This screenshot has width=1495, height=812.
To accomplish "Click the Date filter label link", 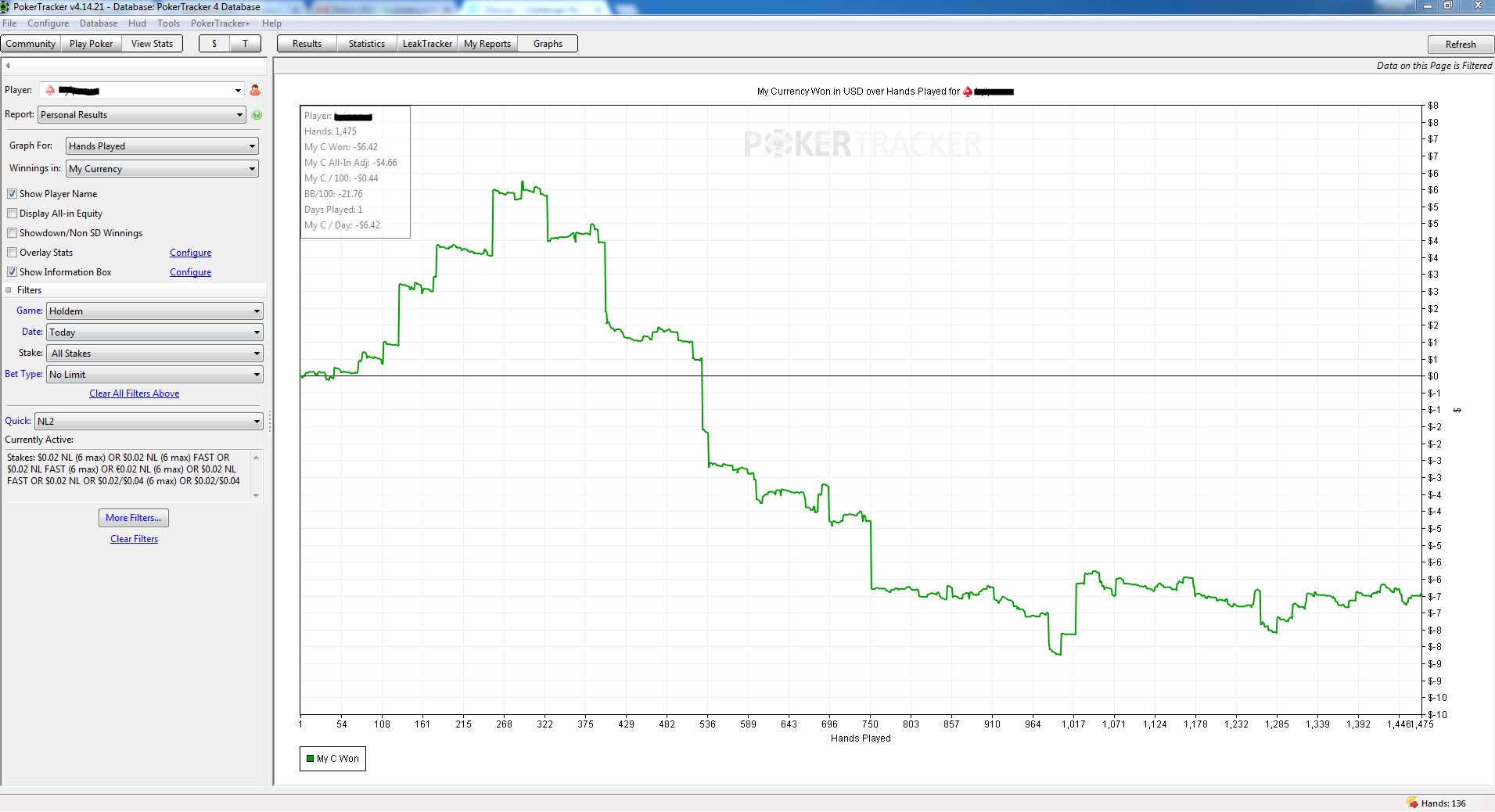I will 32,332.
